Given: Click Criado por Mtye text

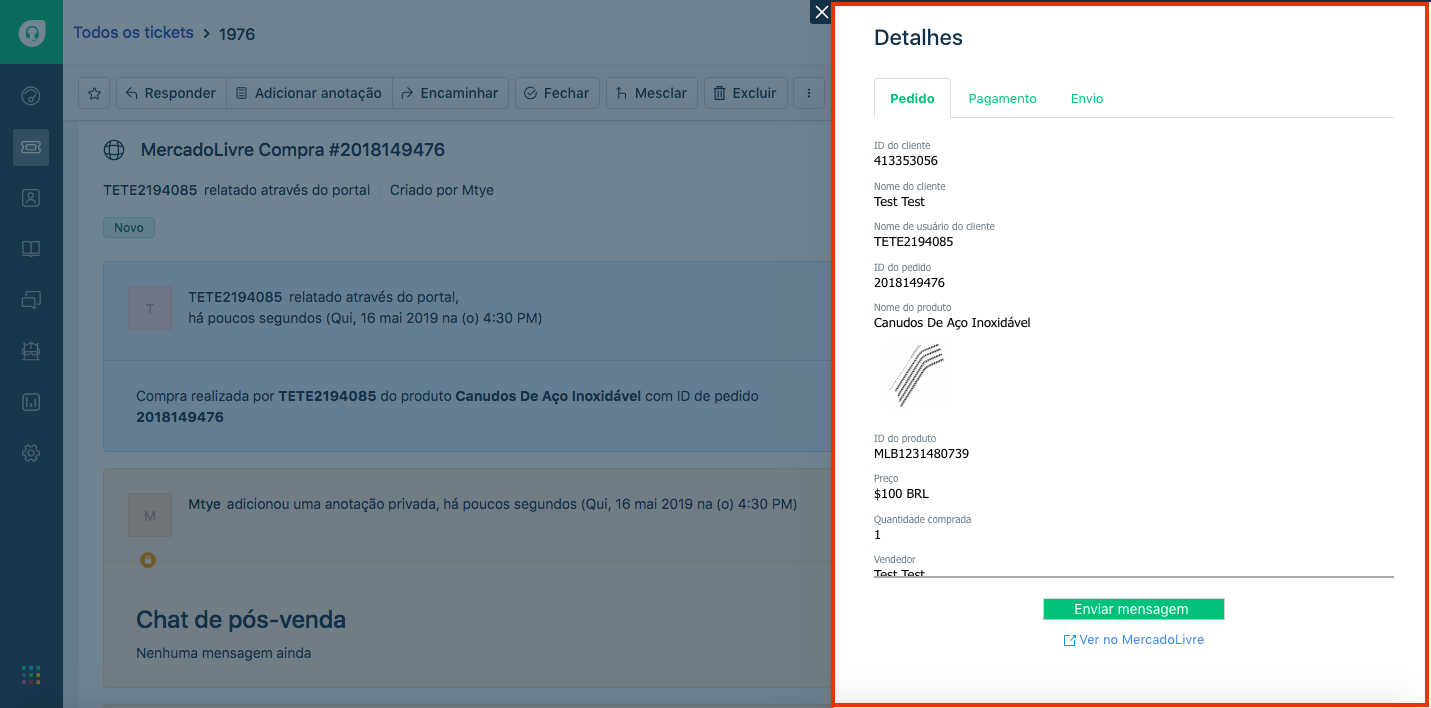Looking at the screenshot, I should [x=442, y=190].
